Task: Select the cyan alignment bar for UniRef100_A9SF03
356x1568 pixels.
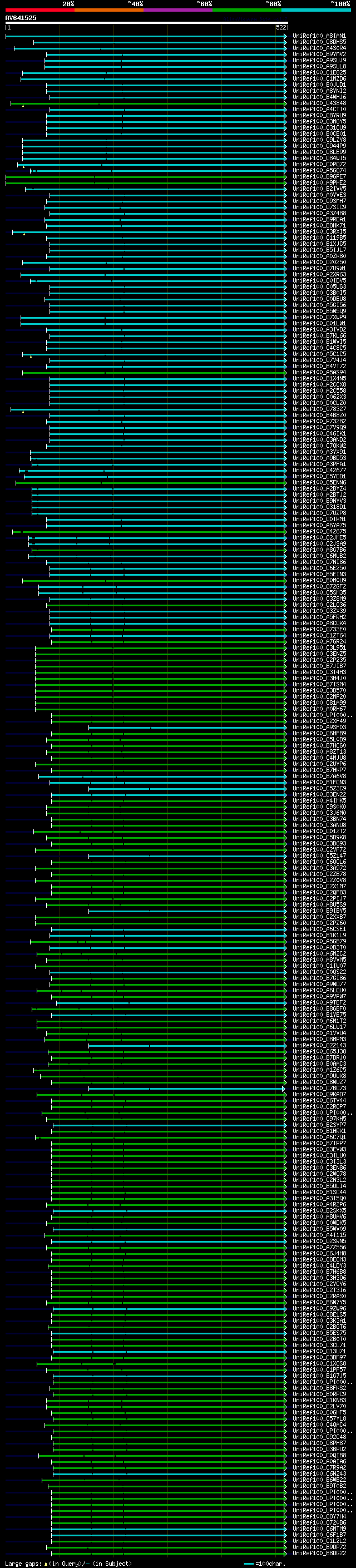Action: pyautogui.click(x=187, y=728)
